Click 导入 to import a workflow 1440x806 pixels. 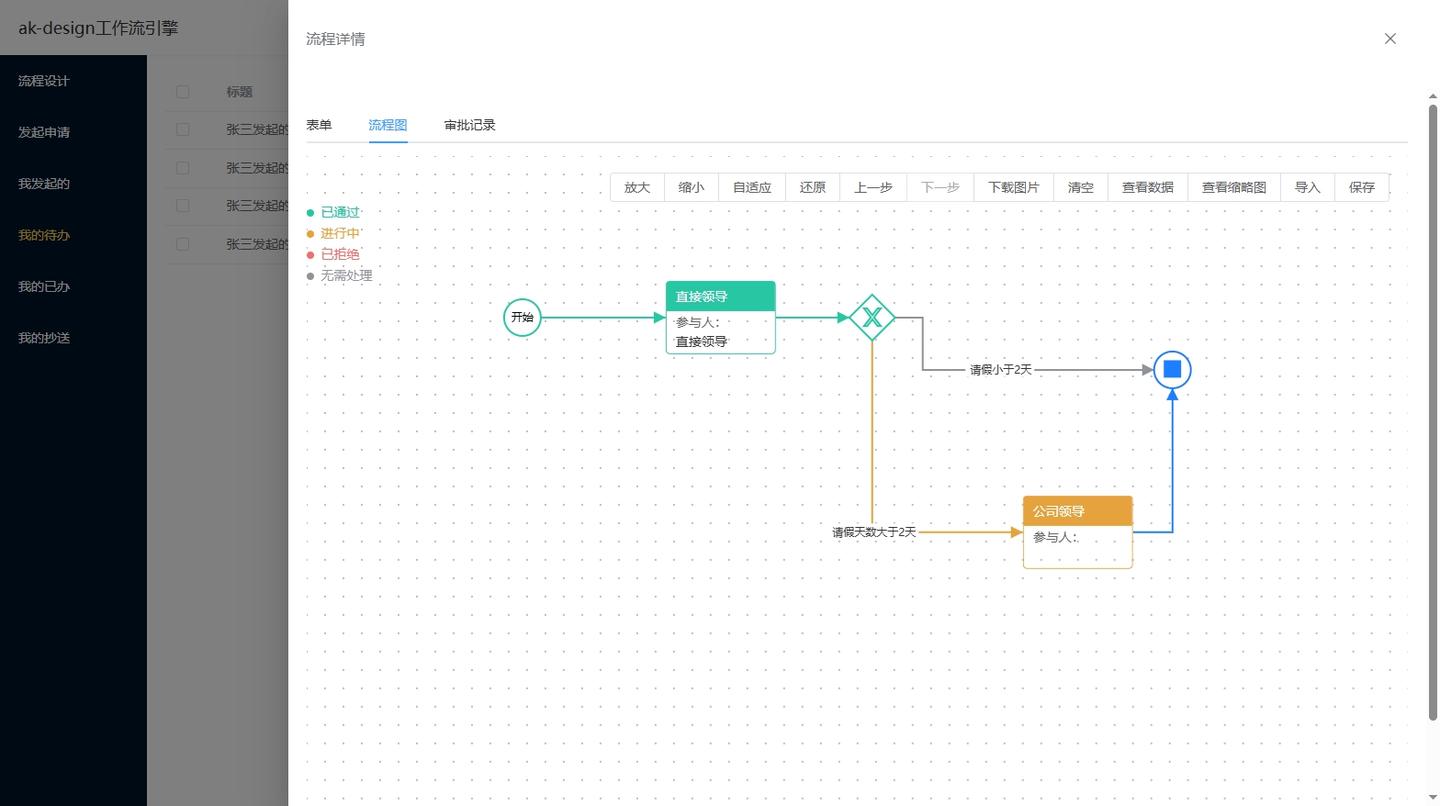[x=1307, y=187]
